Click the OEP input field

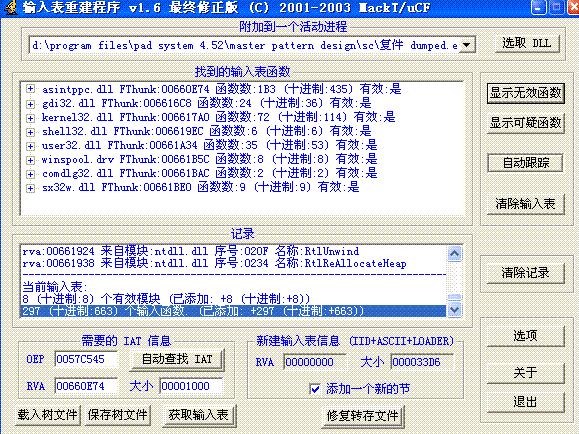(x=86, y=359)
